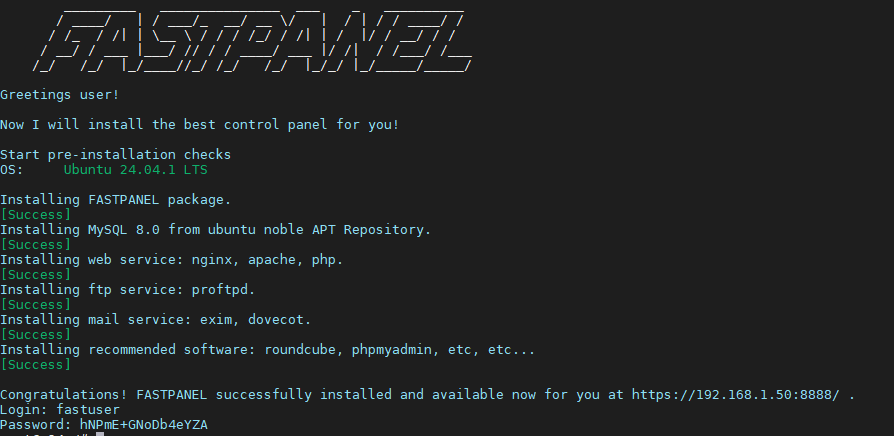This screenshot has width=894, height=436.
Task: Click the Ubuntu 24.04.1 LTS text
Action: [136, 170]
